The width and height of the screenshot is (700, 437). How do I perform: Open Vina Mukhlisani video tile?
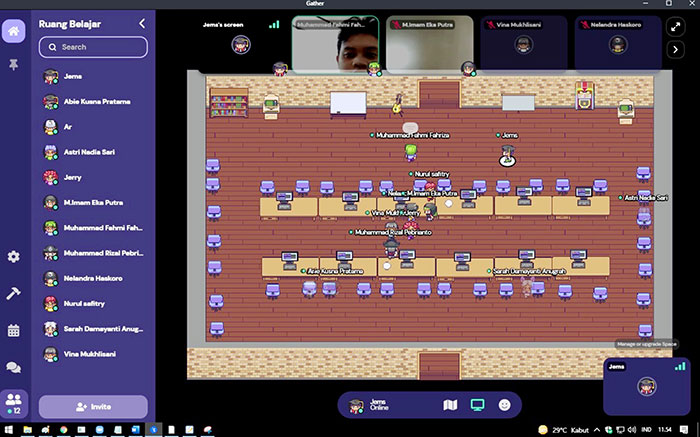pyautogui.click(x=524, y=43)
